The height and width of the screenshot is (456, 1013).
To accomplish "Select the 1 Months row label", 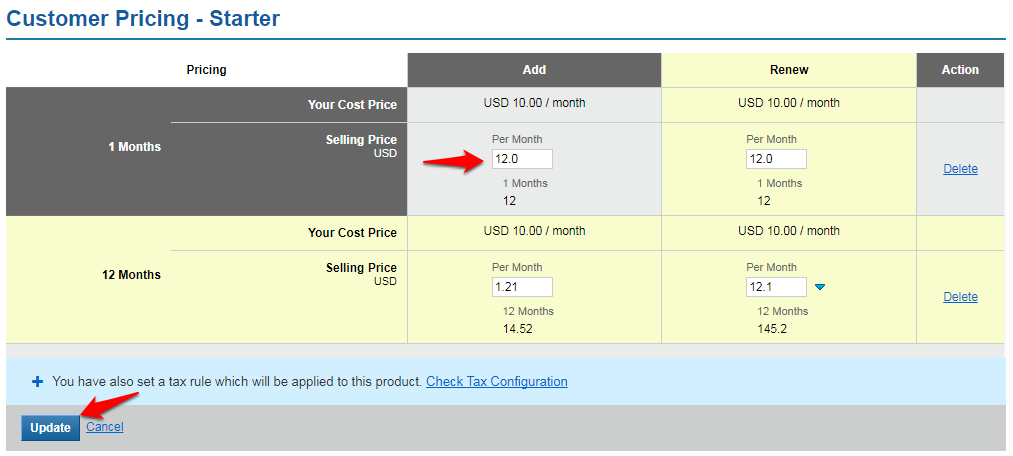I will pos(134,147).
